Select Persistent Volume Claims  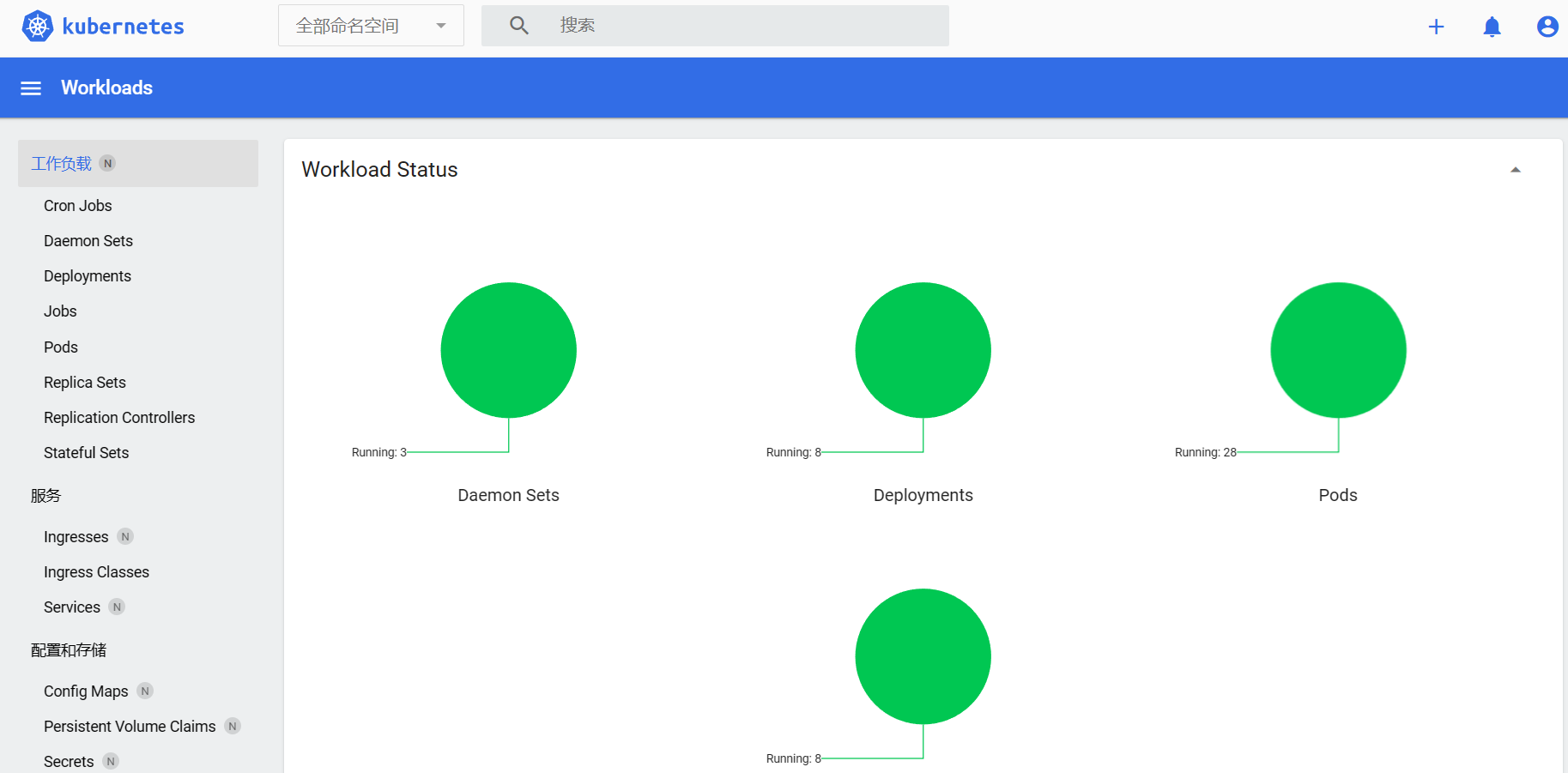click(x=130, y=727)
